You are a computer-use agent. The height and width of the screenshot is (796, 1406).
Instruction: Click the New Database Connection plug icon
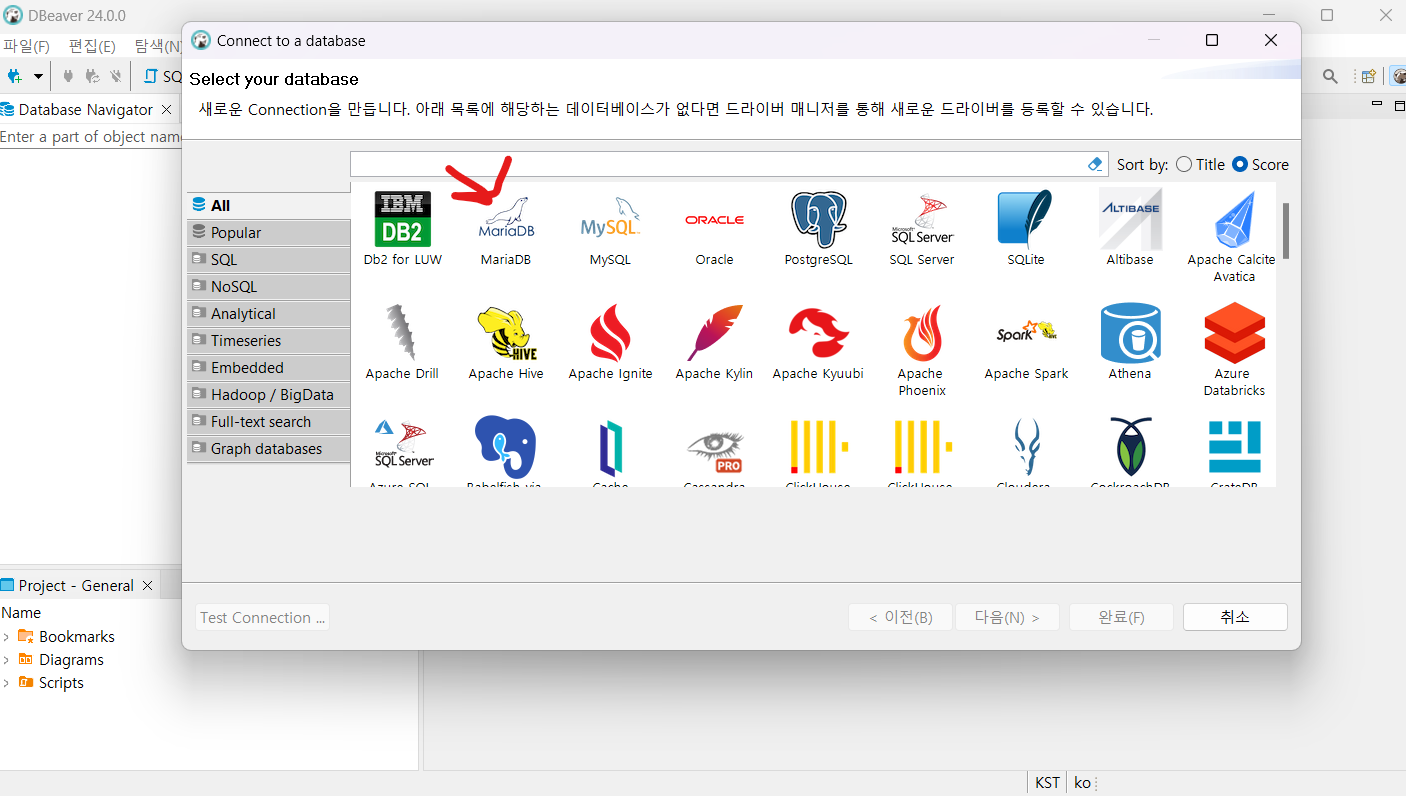click(x=14, y=76)
